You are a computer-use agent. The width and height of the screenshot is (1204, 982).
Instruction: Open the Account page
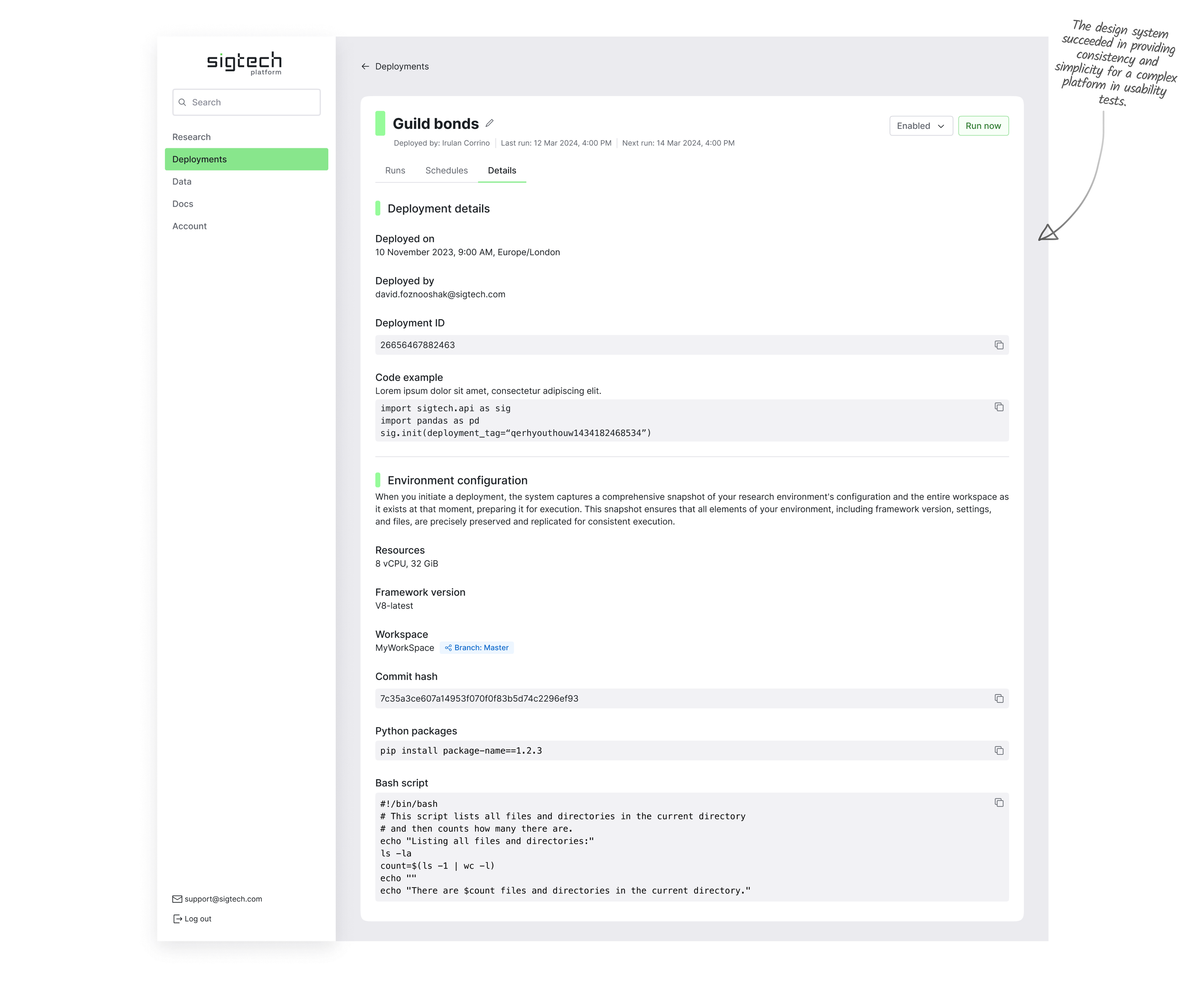(189, 226)
